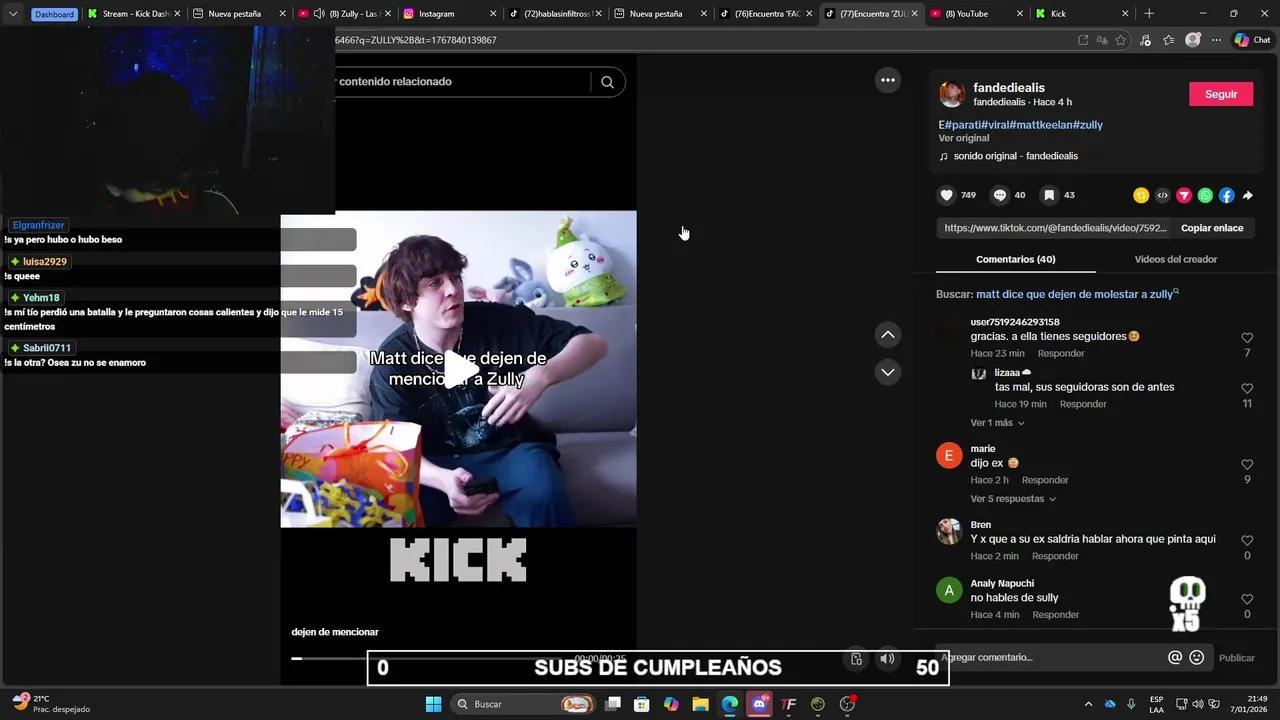This screenshot has height=720, width=1280.
Task: Open the three-dots options menu
Action: tap(888, 80)
